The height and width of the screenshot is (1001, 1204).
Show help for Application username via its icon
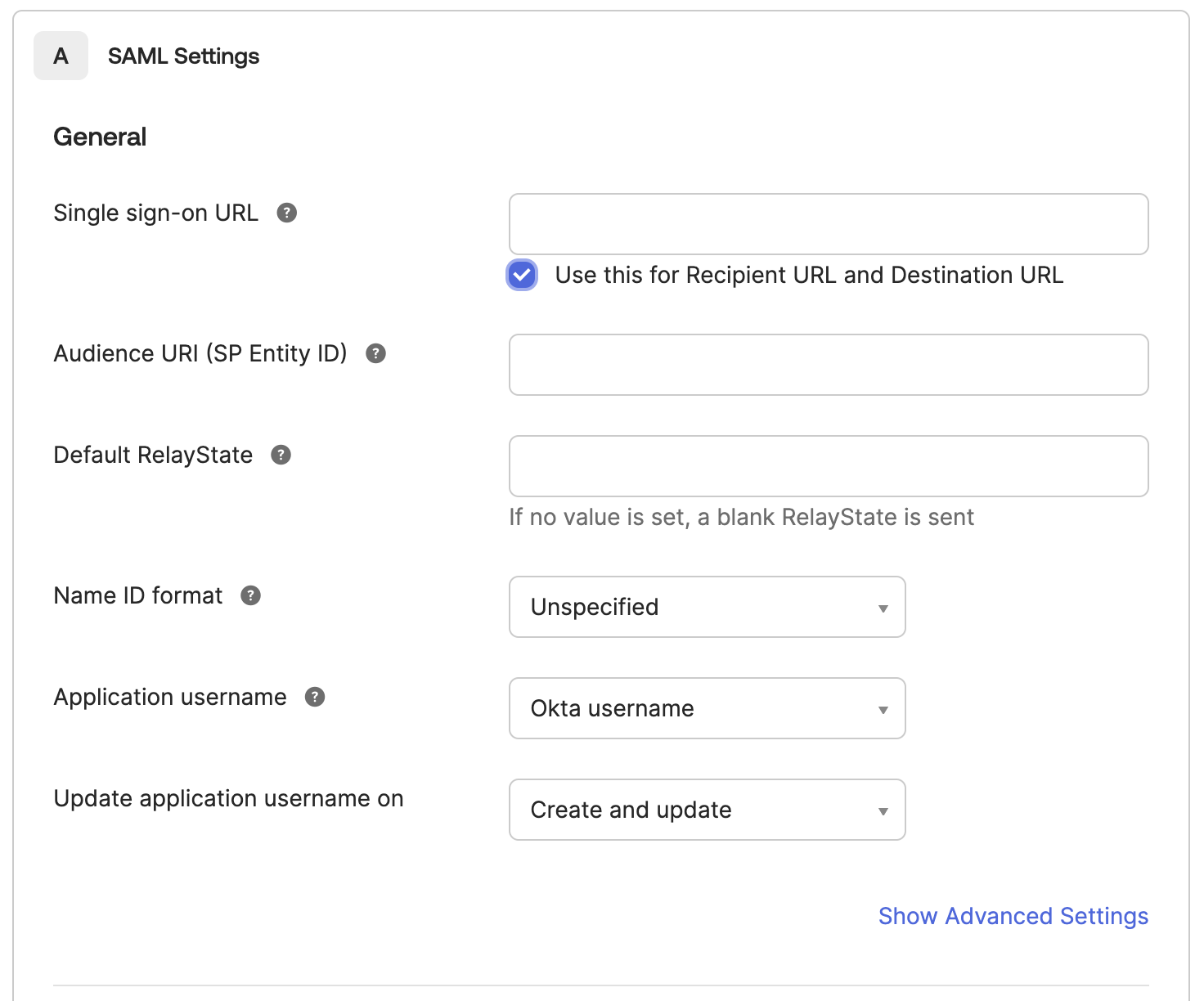pos(315,697)
